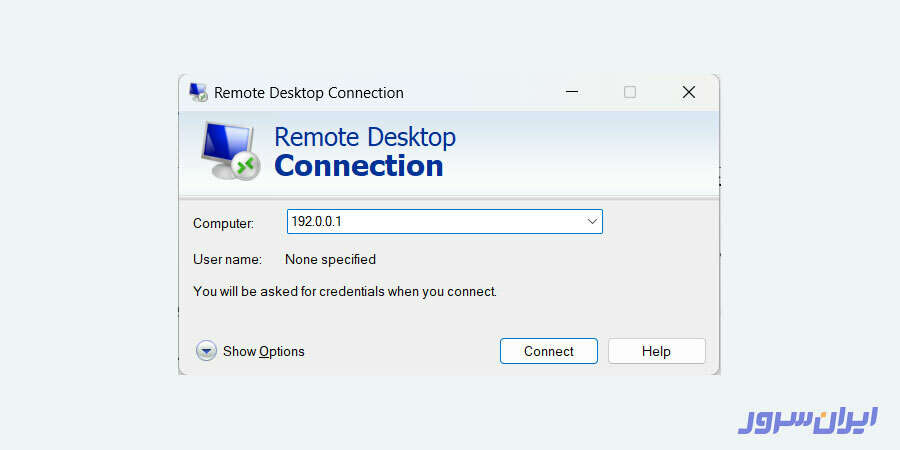The height and width of the screenshot is (450, 900).
Task: Click the credentials notice text
Action: [x=344, y=292]
